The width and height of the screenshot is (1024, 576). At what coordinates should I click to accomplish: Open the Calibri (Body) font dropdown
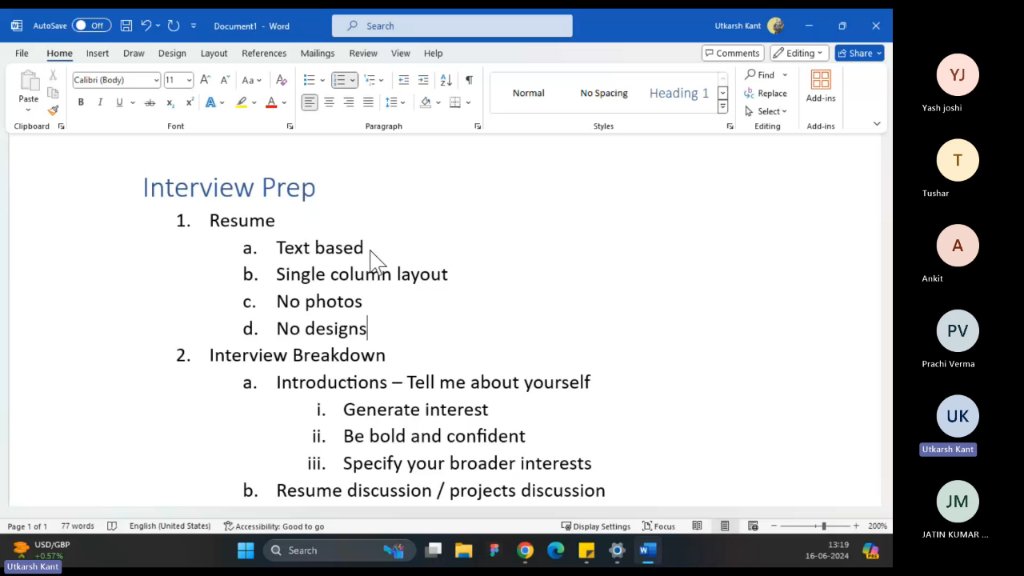(x=116, y=80)
